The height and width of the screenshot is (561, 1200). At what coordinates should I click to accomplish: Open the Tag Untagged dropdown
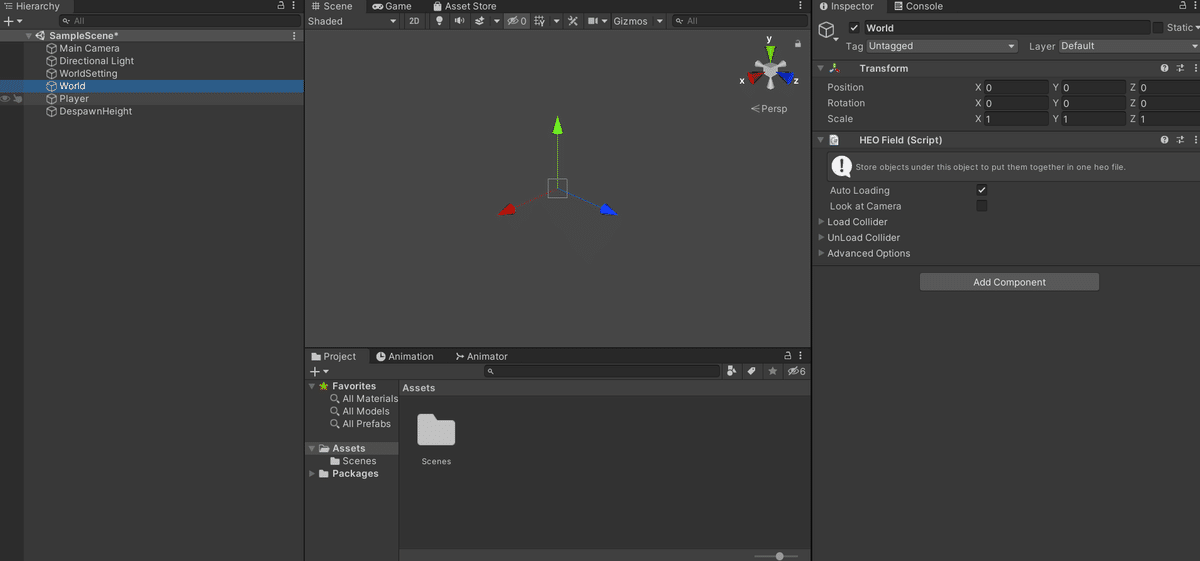click(x=942, y=46)
